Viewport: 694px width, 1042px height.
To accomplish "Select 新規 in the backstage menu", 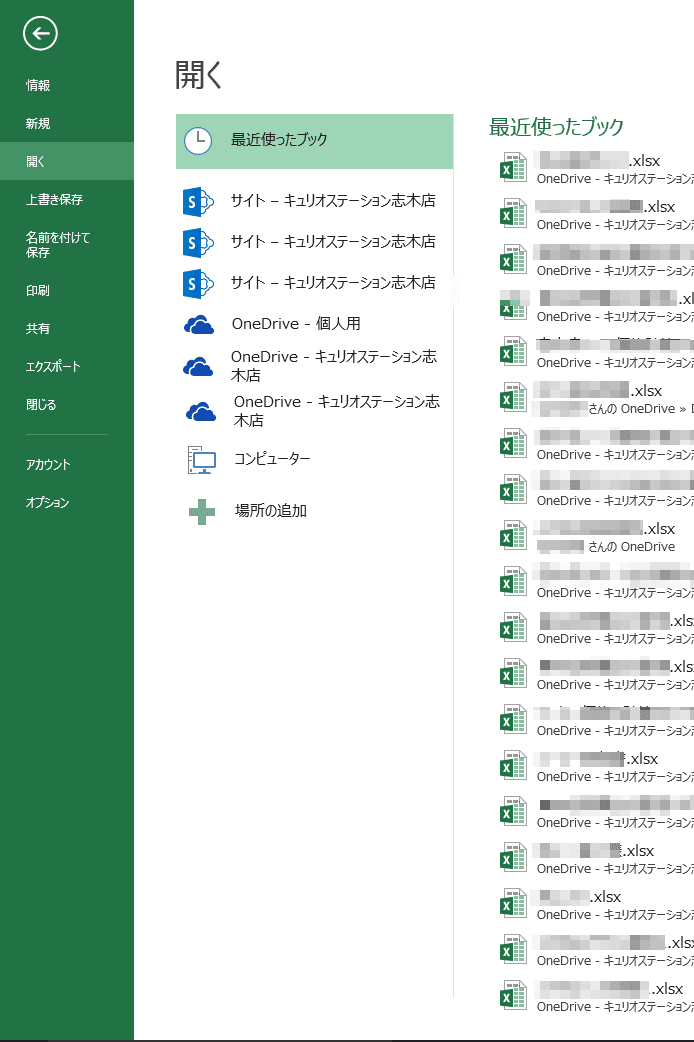I will tap(66, 124).
